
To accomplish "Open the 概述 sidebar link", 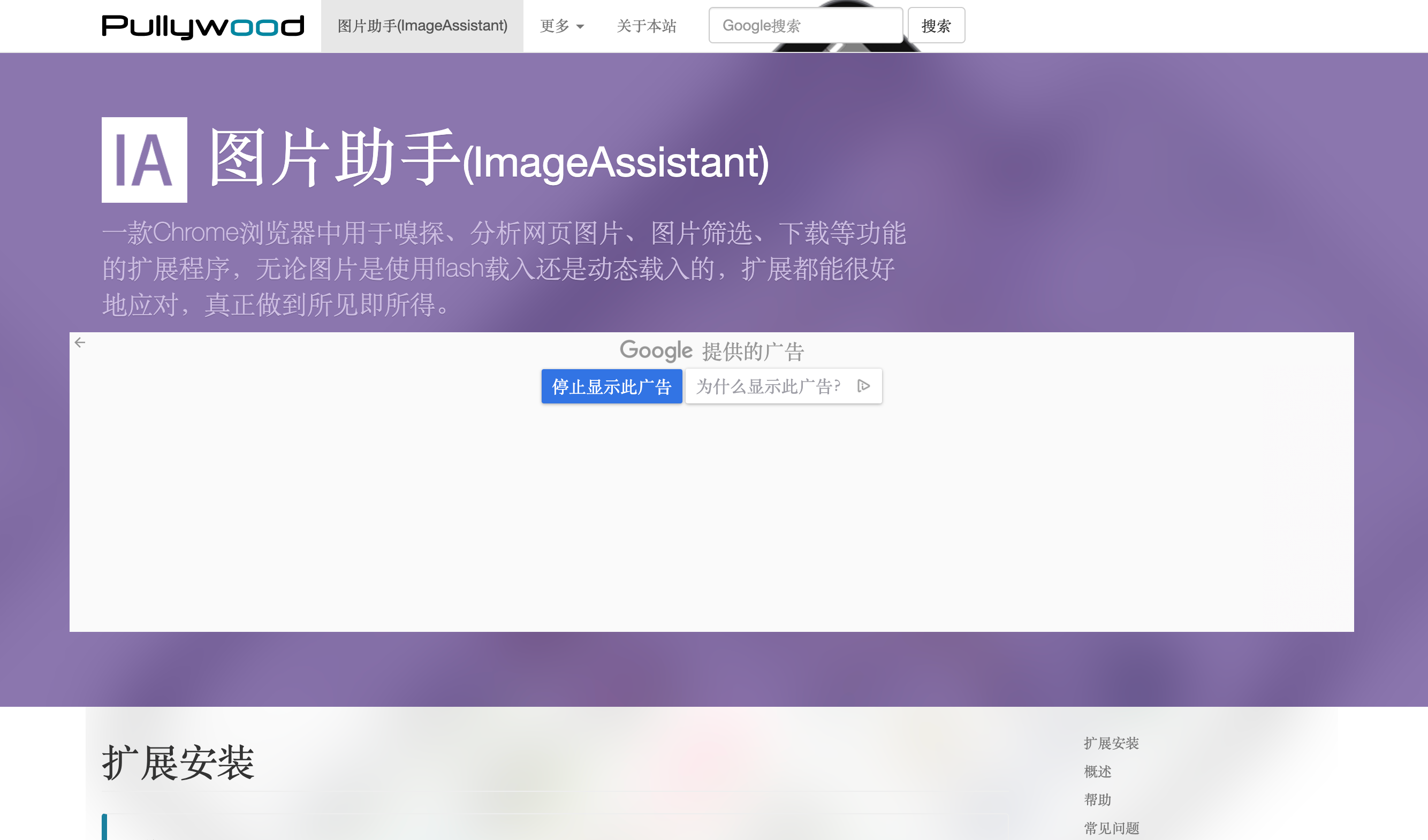I will (1097, 772).
